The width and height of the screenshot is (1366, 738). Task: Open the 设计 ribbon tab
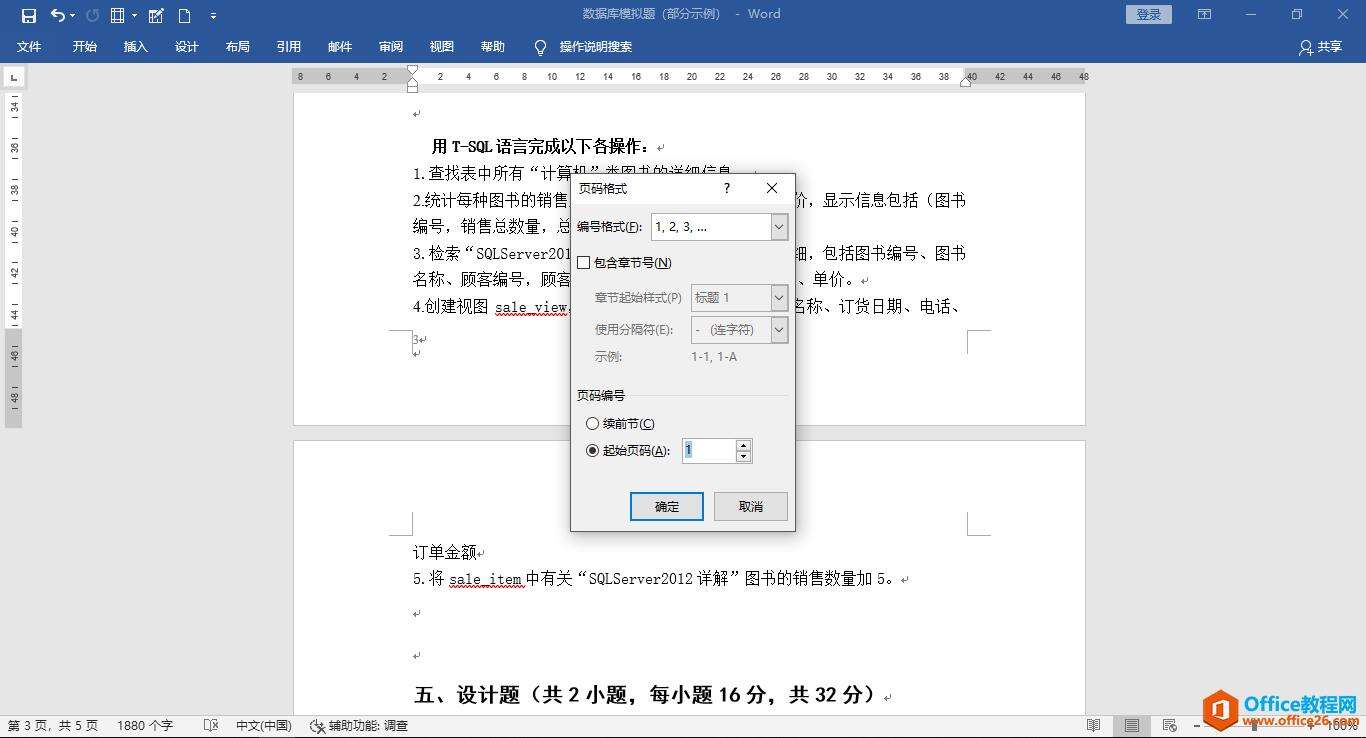pos(187,47)
